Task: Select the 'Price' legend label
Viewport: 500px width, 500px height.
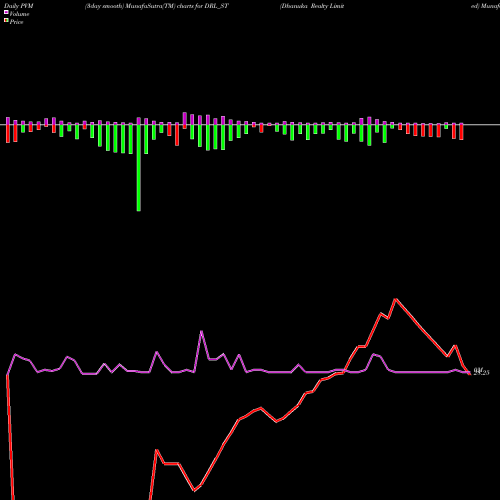Action: tap(16, 22)
